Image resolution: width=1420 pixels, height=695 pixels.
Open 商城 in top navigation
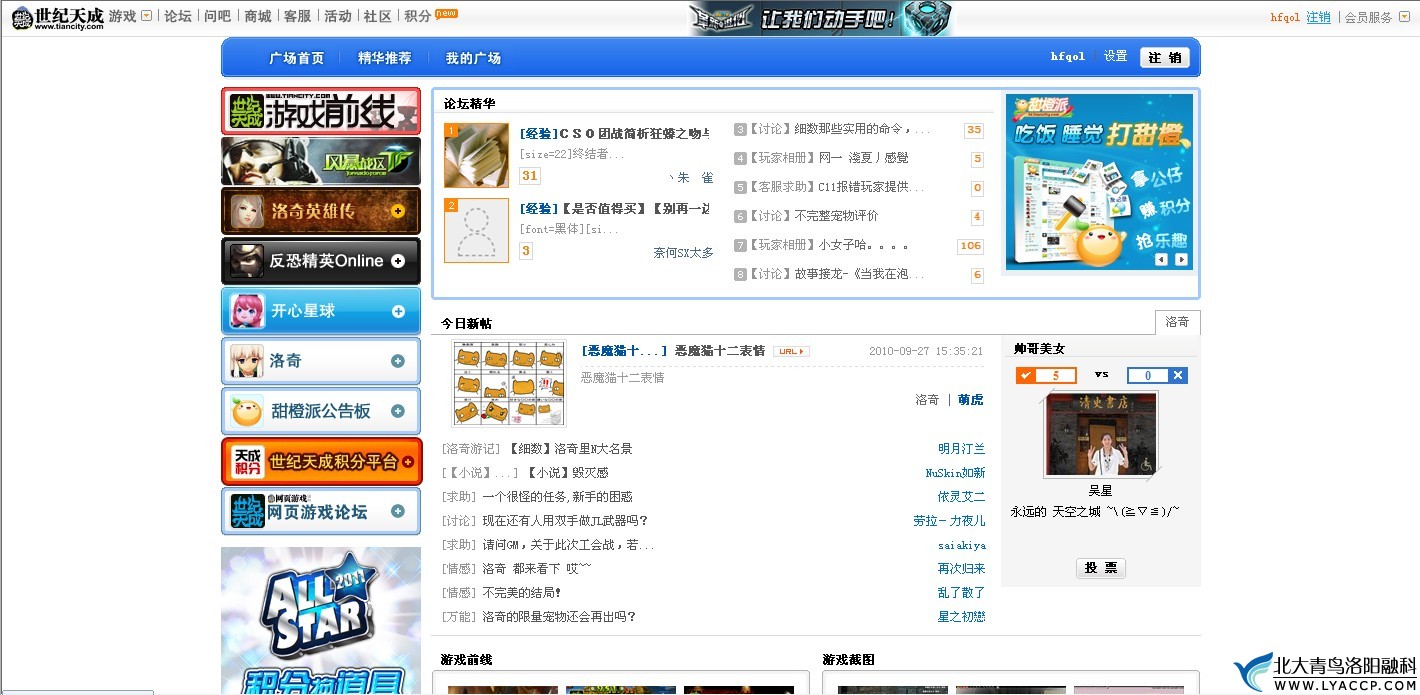pyautogui.click(x=258, y=16)
